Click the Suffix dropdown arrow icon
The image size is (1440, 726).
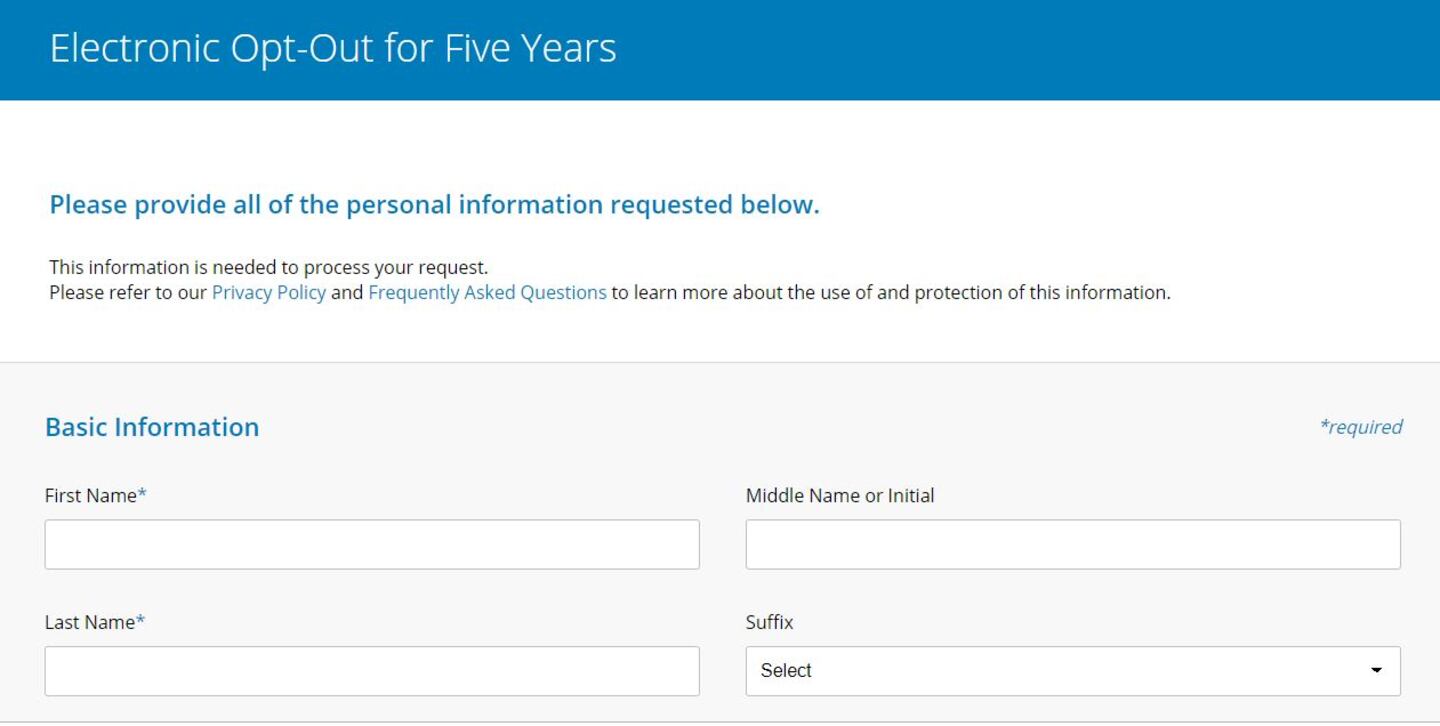(1377, 671)
